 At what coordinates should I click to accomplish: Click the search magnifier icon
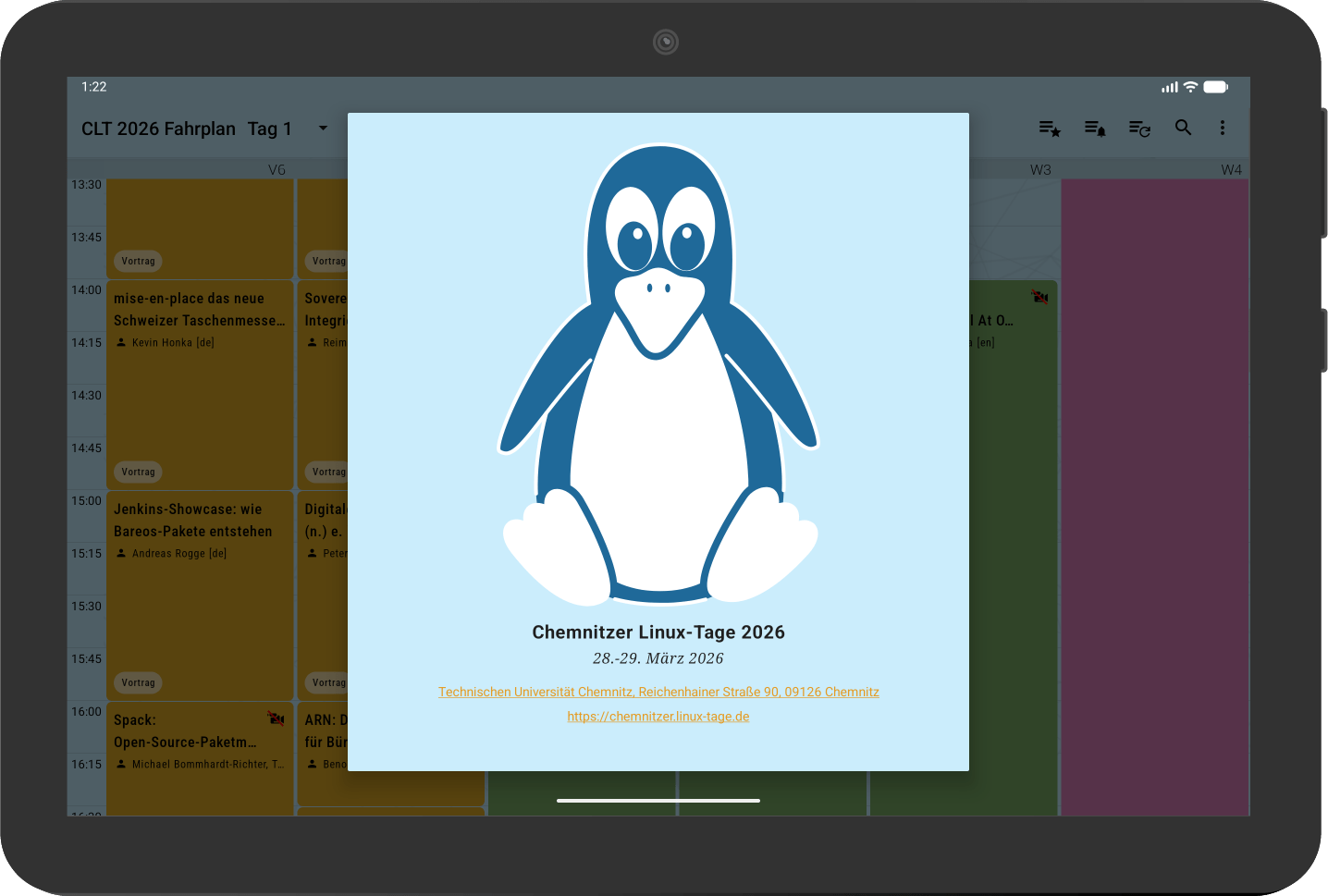(1183, 128)
